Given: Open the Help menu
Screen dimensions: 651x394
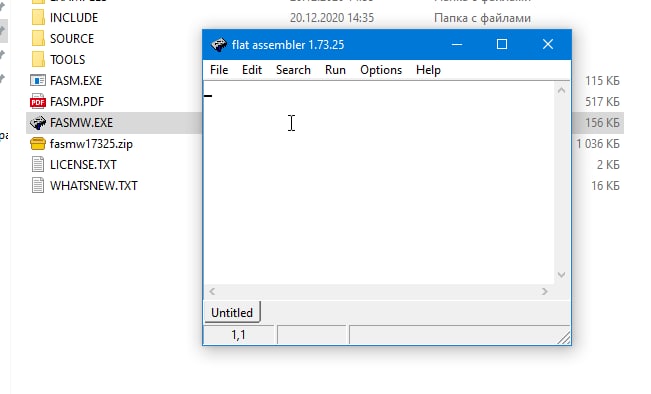Looking at the screenshot, I should (428, 70).
